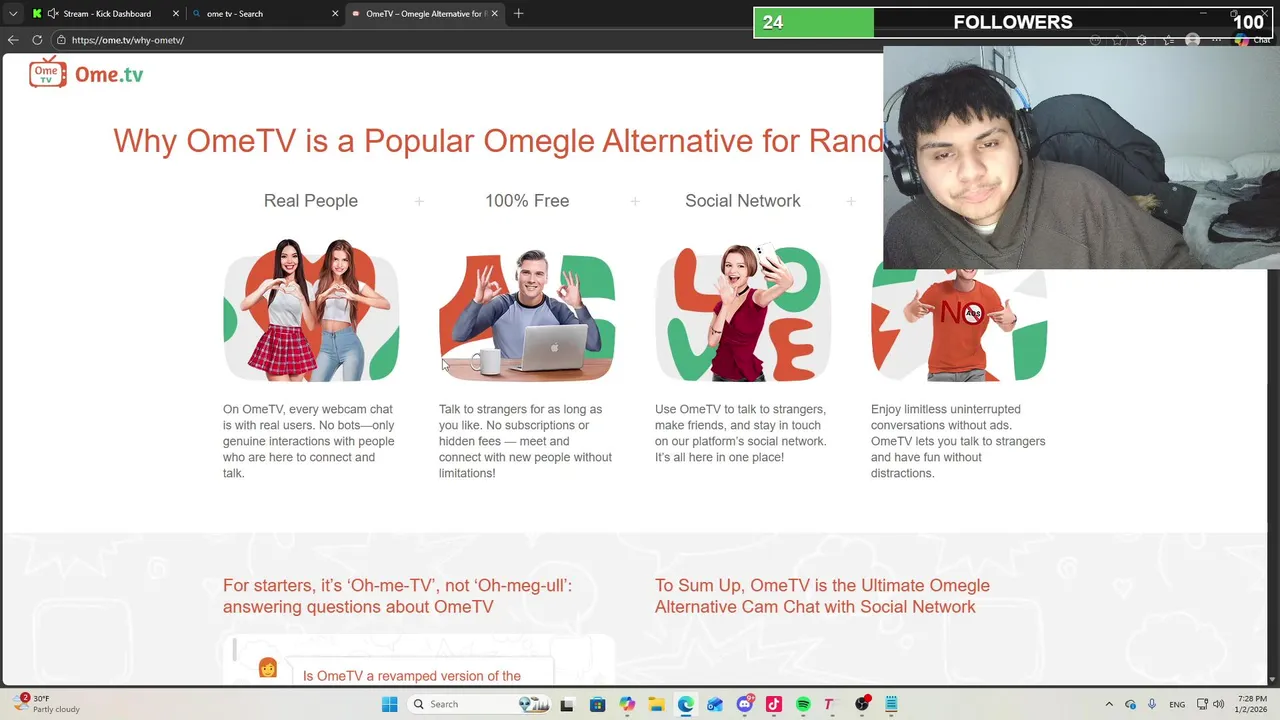Open the No Ads red shirt image

(x=959, y=325)
